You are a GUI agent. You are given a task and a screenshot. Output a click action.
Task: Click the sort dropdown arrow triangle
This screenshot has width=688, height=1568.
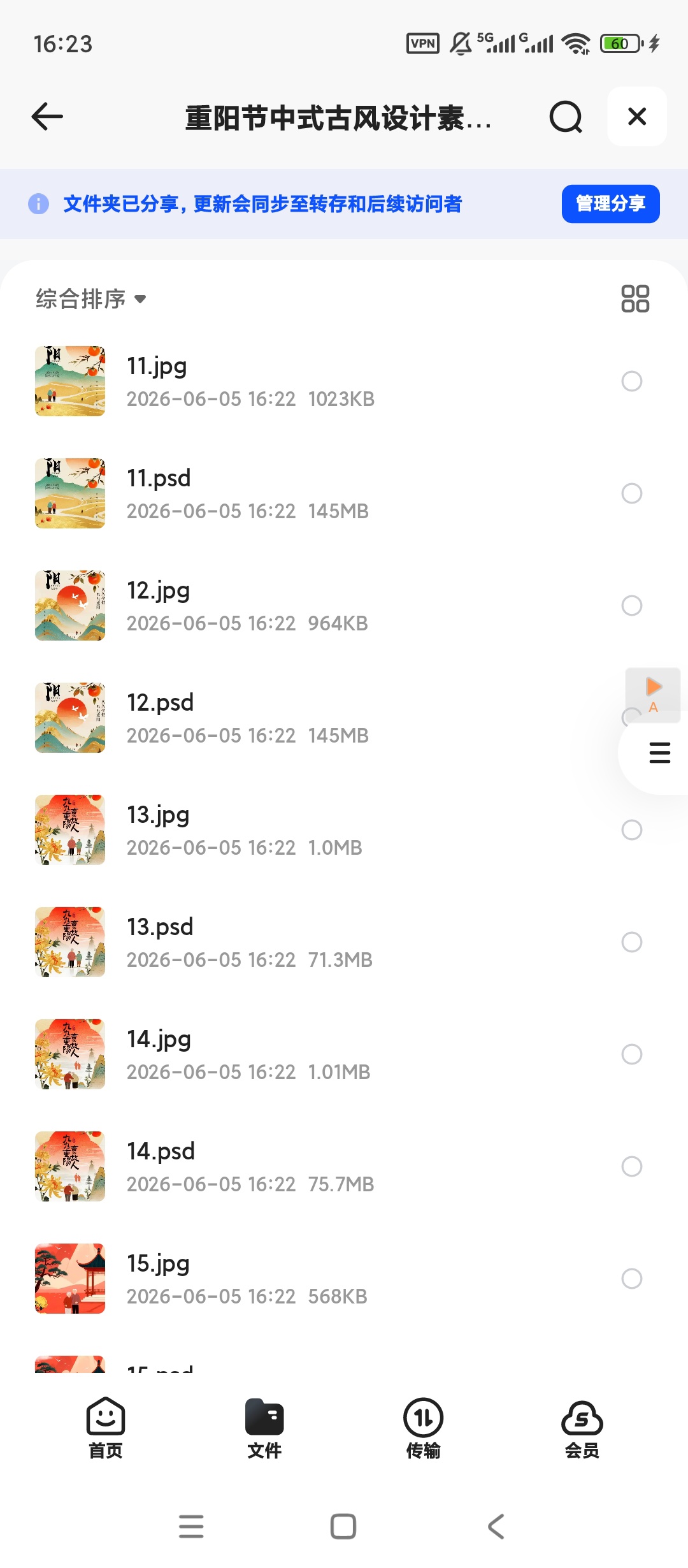(141, 299)
